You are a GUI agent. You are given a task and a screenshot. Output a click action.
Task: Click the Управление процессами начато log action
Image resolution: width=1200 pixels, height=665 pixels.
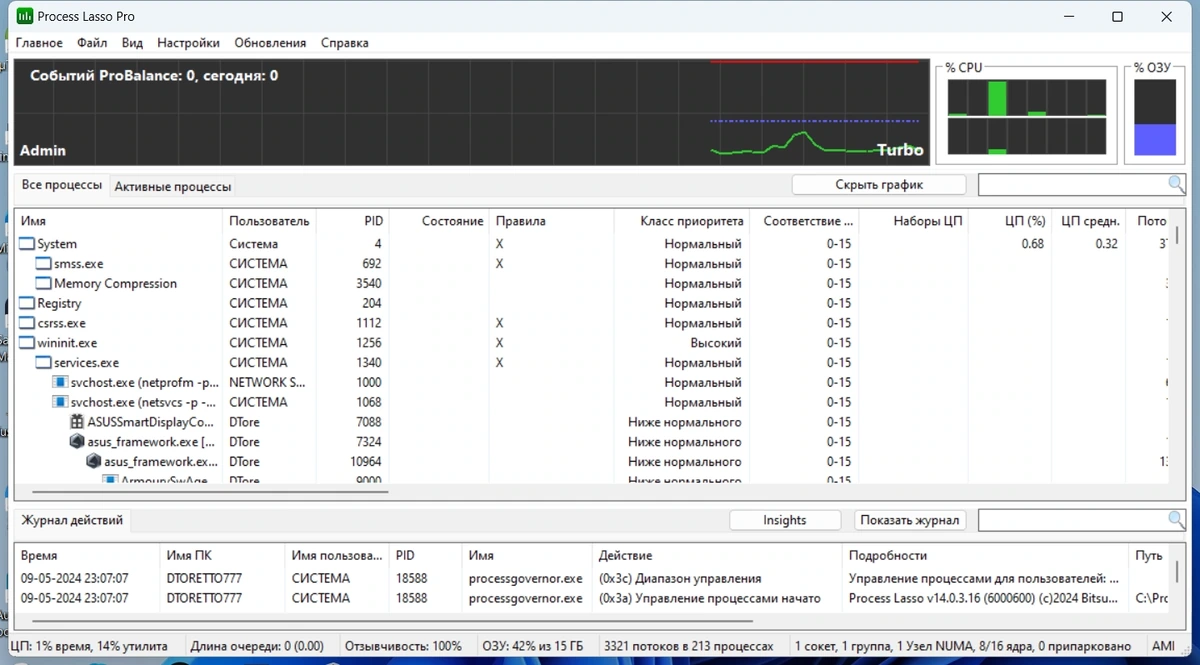(x=709, y=598)
